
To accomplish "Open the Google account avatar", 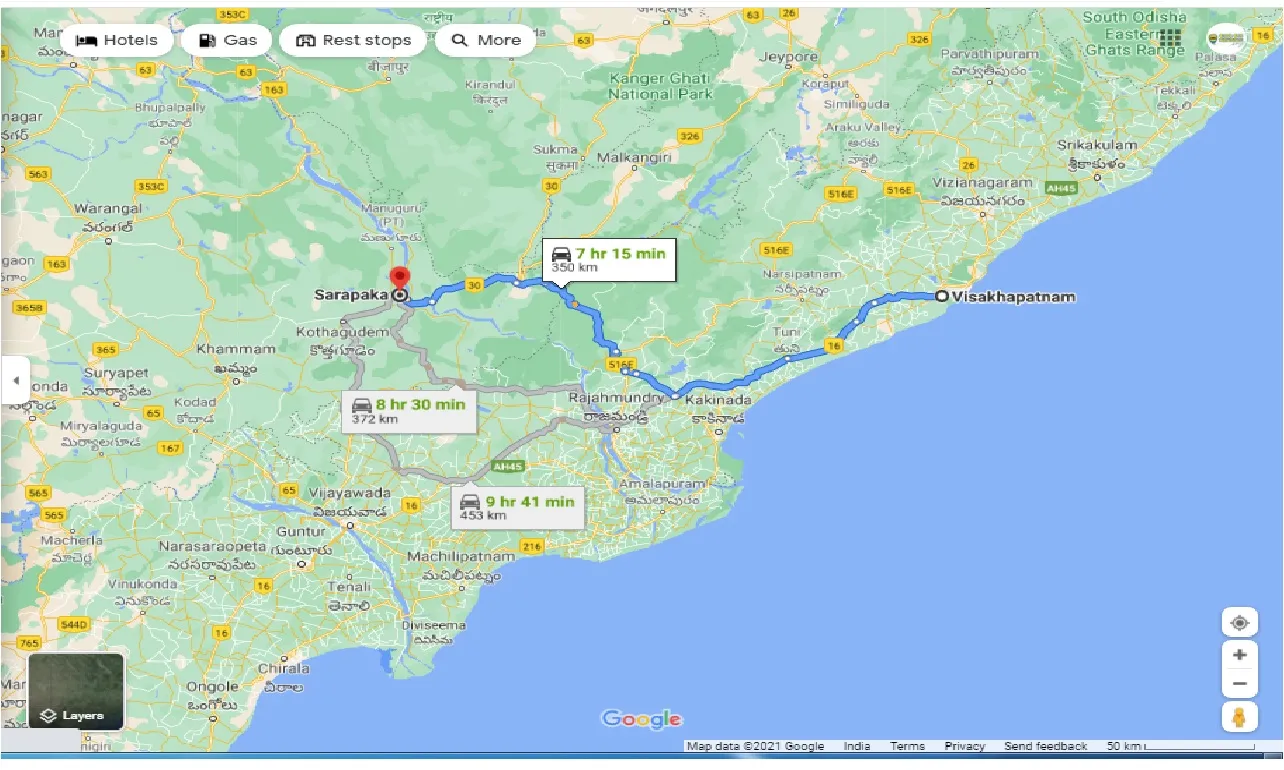I will coord(1225,39).
